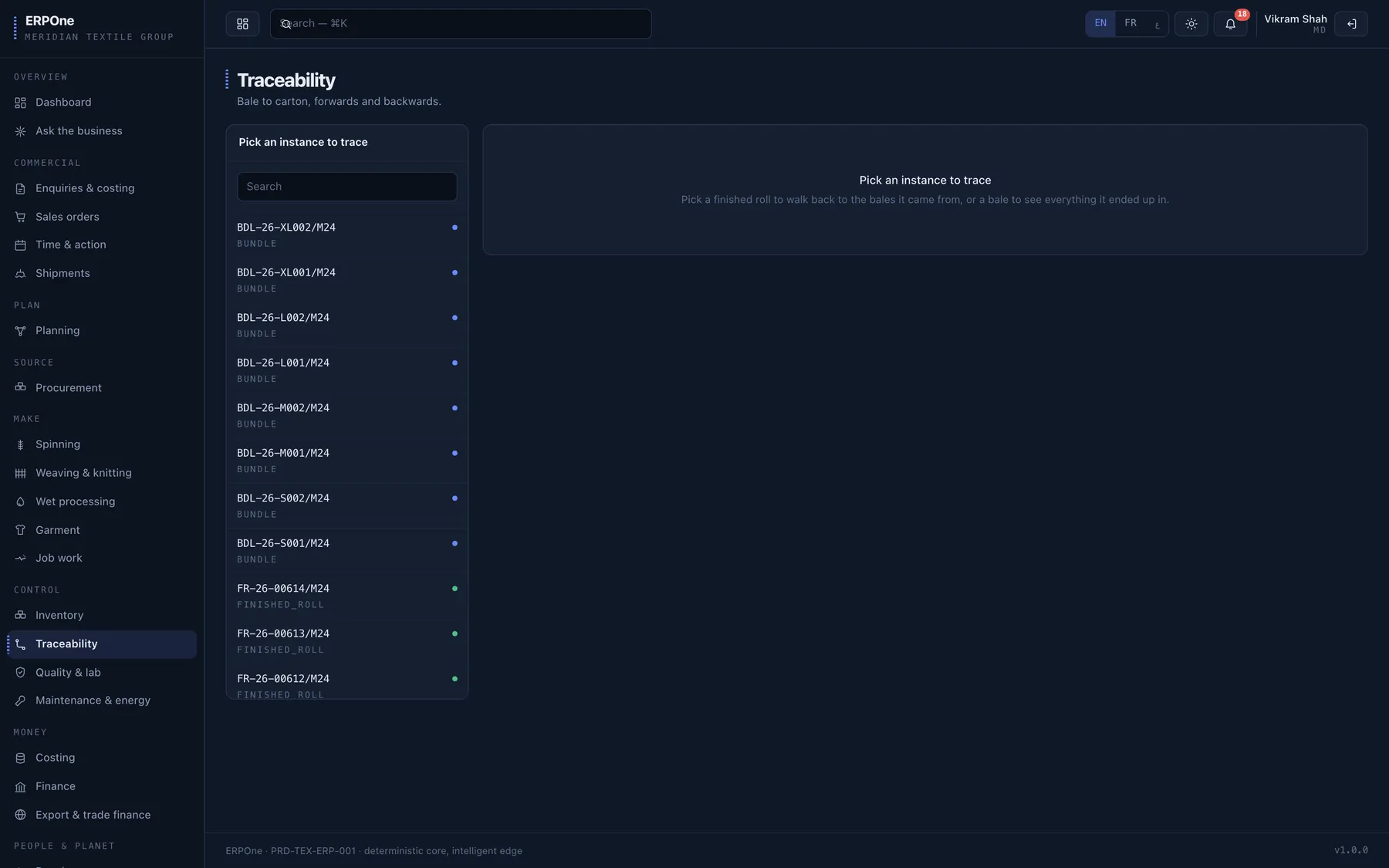Click the Dashboard icon in the sidebar
Image resolution: width=1389 pixels, height=868 pixels.
pyautogui.click(x=20, y=103)
